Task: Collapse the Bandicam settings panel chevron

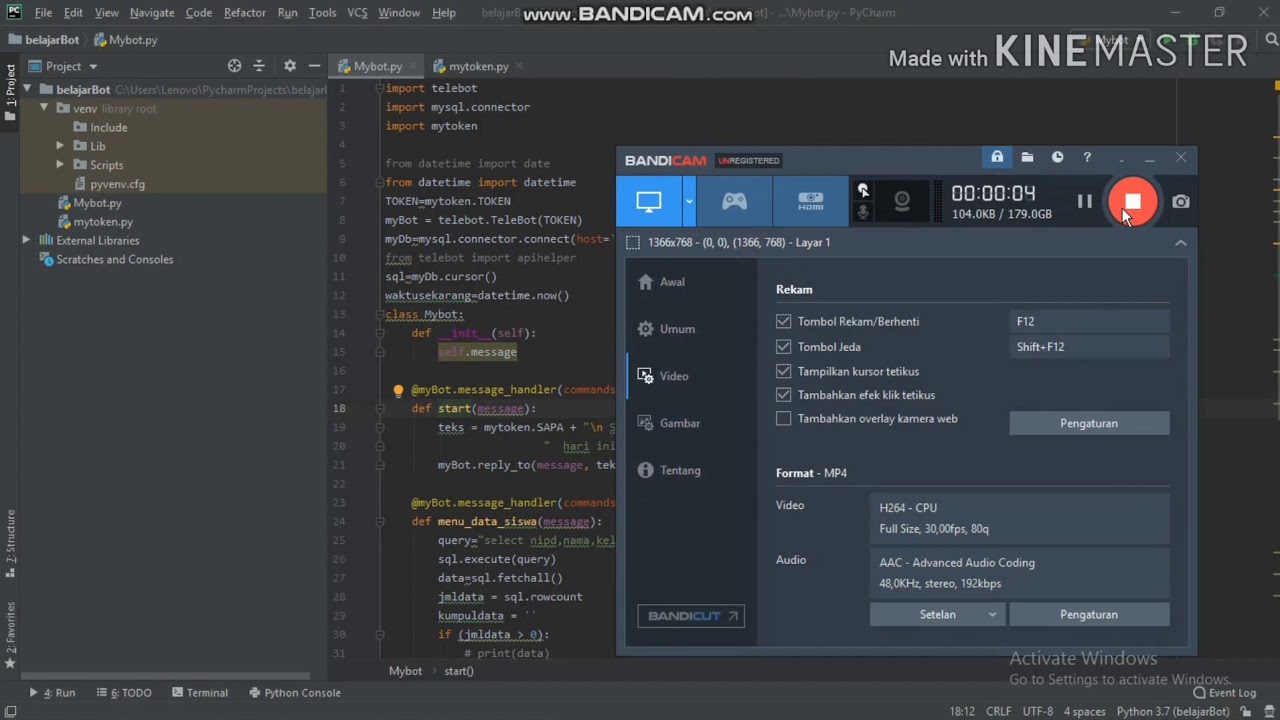Action: pos(1181,243)
